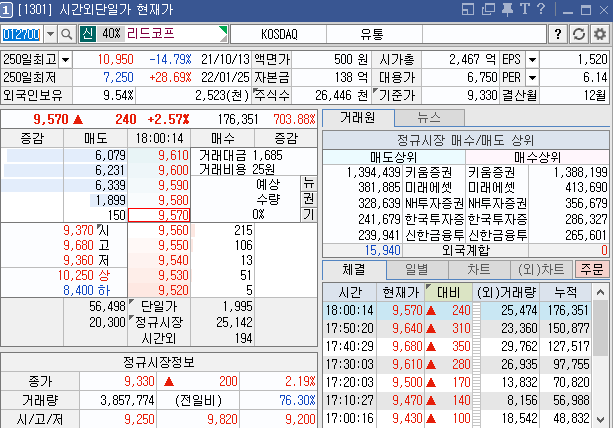
Task: Click the 매수상위 header cell
Action: click(x=538, y=157)
